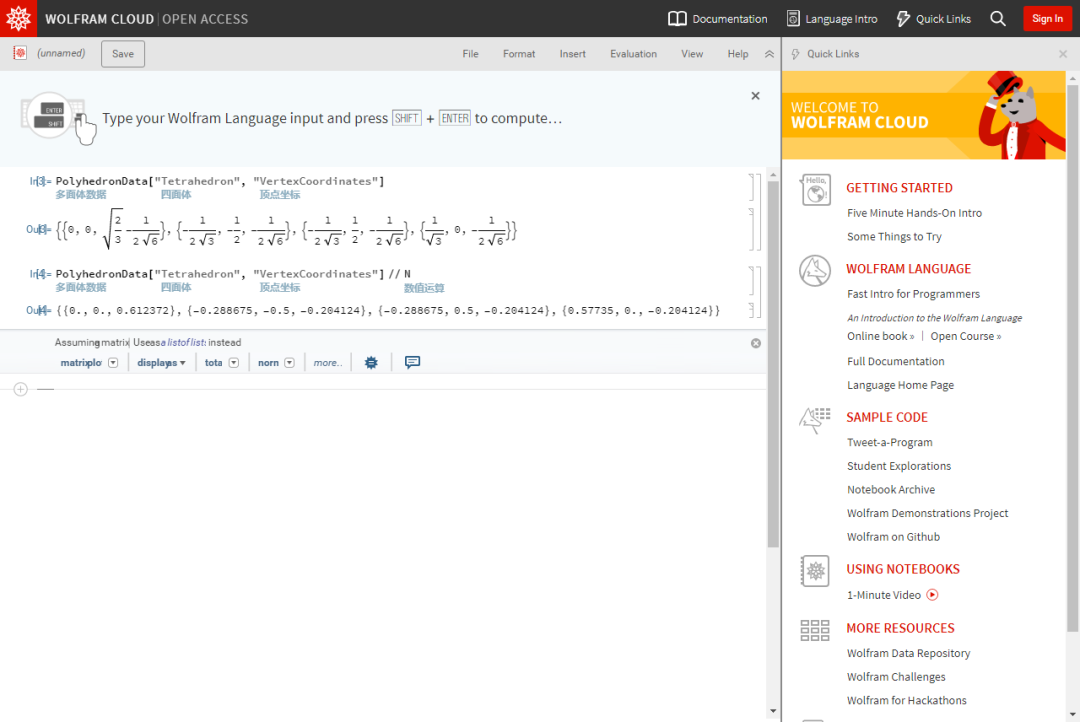Open Quick Links in the top bar
1080x722 pixels.
pyautogui.click(x=933, y=19)
